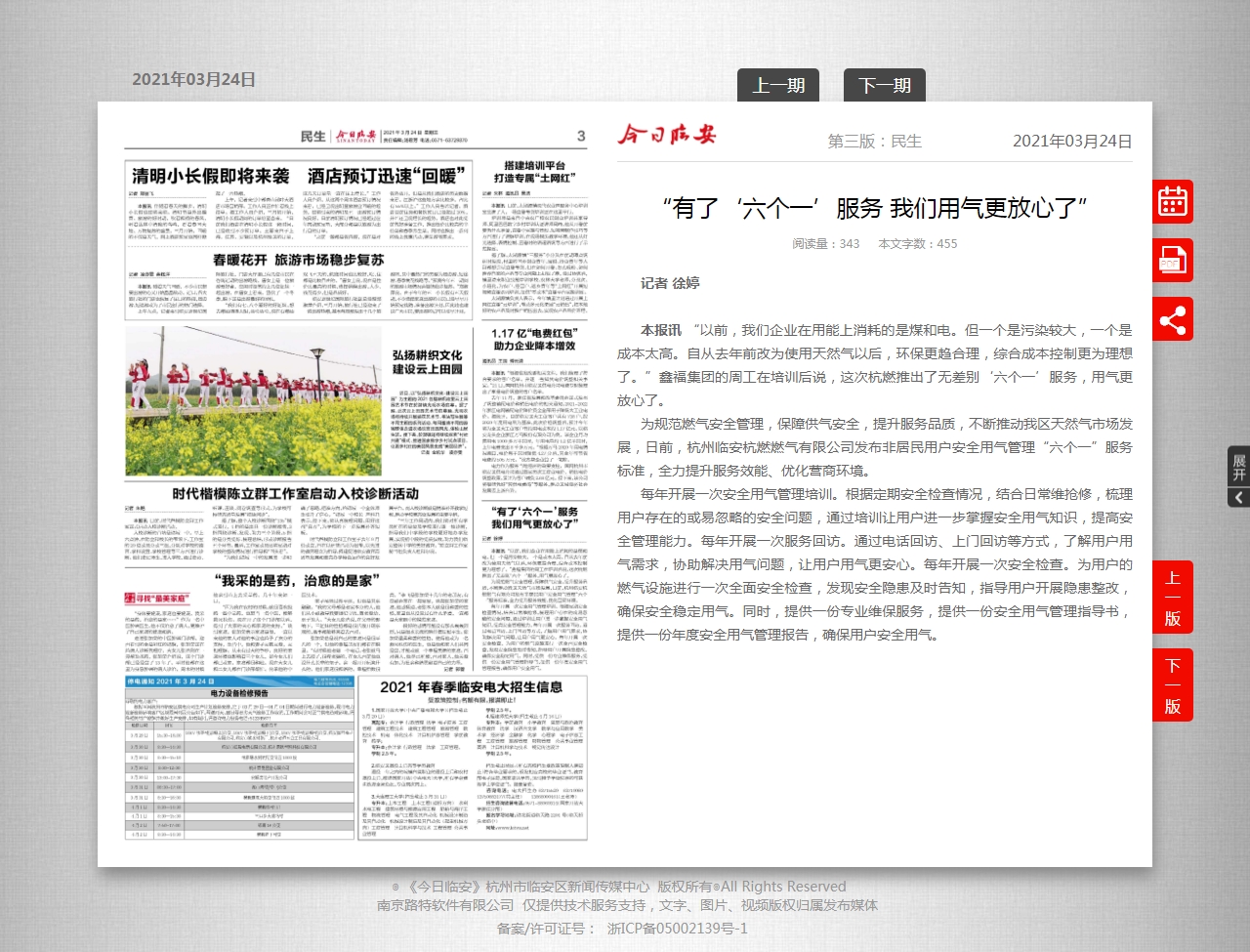Click the red share icon
Screen dimensions: 1250x952
(x=1172, y=320)
